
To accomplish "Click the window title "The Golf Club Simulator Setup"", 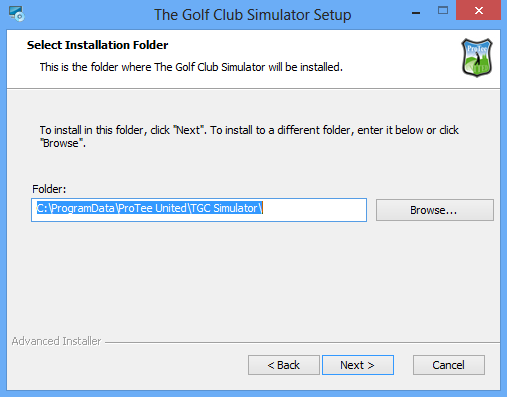I will tap(252, 15).
